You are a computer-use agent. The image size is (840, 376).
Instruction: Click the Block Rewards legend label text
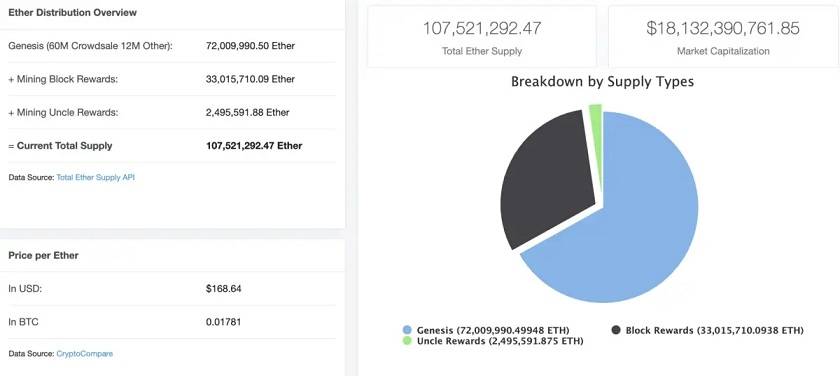[715, 330]
